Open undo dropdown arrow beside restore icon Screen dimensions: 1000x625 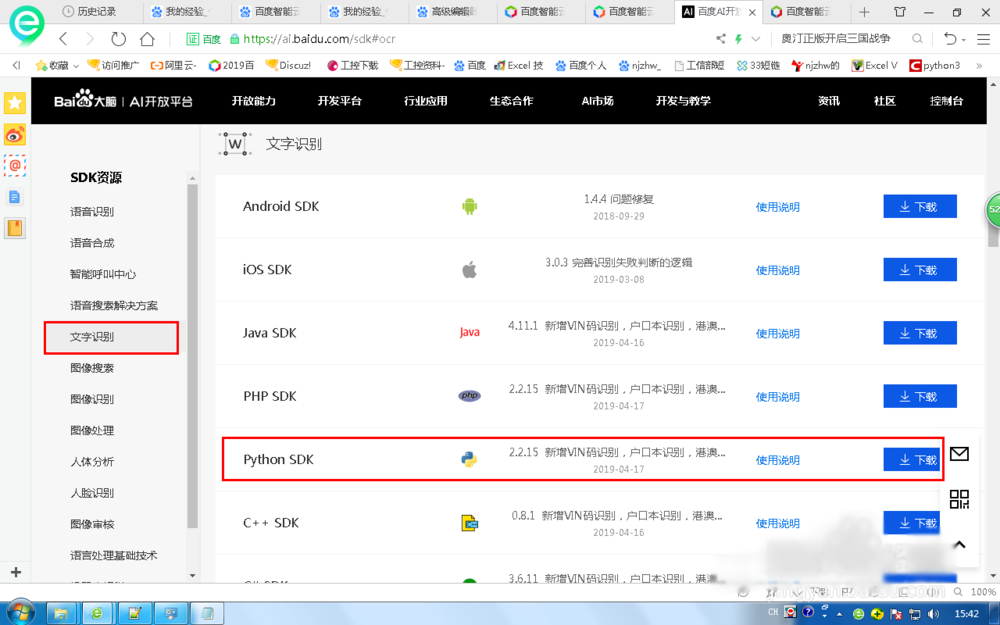(963, 40)
